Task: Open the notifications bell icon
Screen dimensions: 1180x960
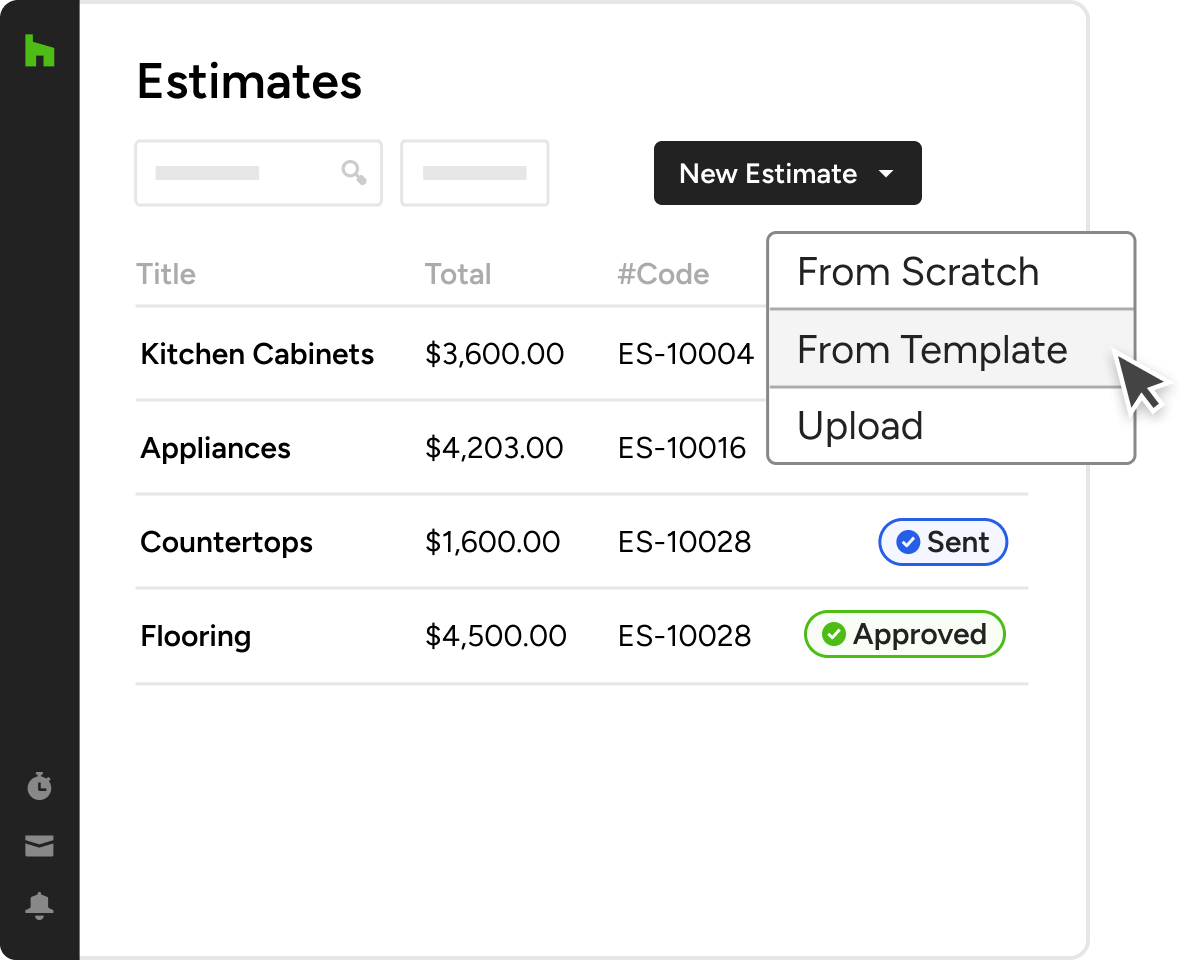Action: click(x=39, y=906)
